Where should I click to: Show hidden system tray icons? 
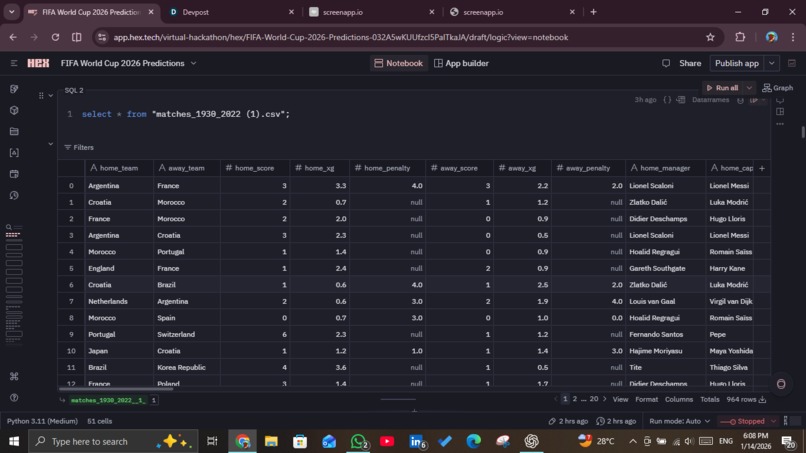pos(633,441)
